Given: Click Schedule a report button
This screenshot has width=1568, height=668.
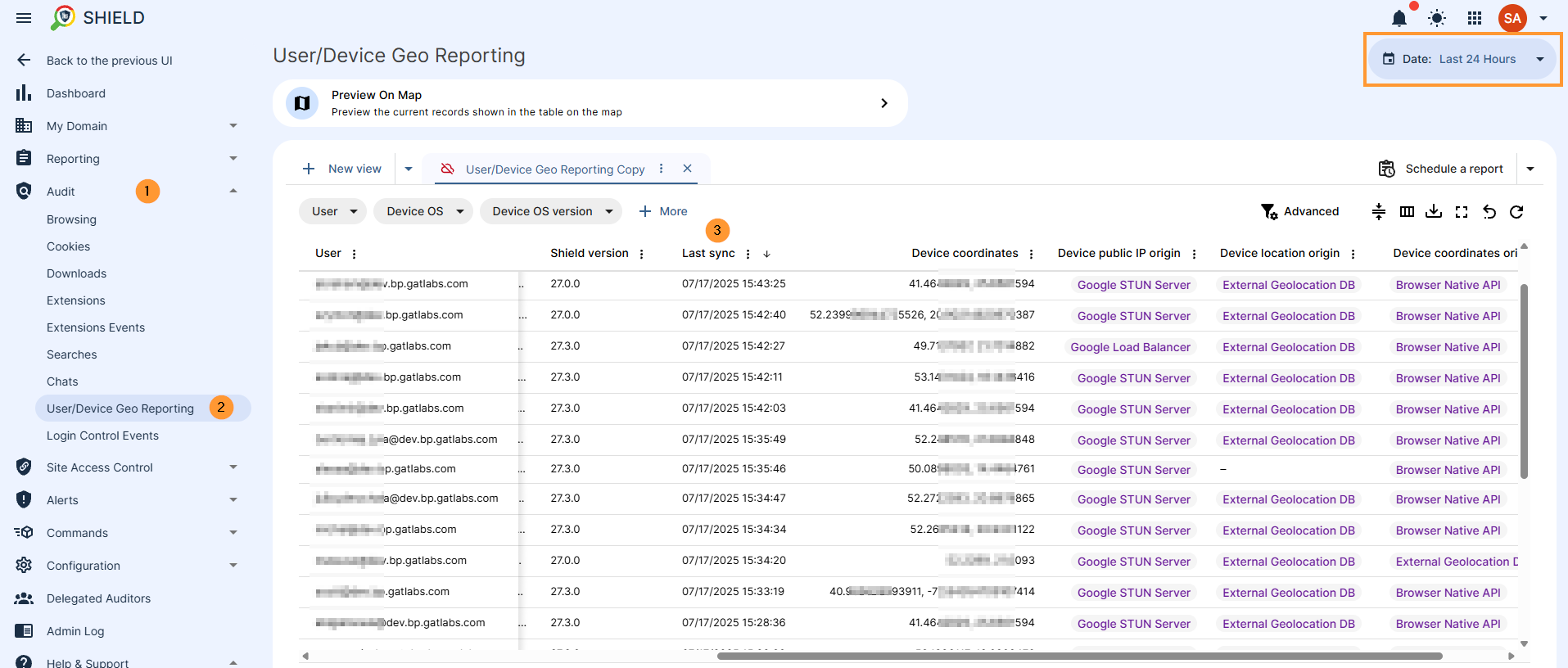Looking at the screenshot, I should pyautogui.click(x=1441, y=169).
